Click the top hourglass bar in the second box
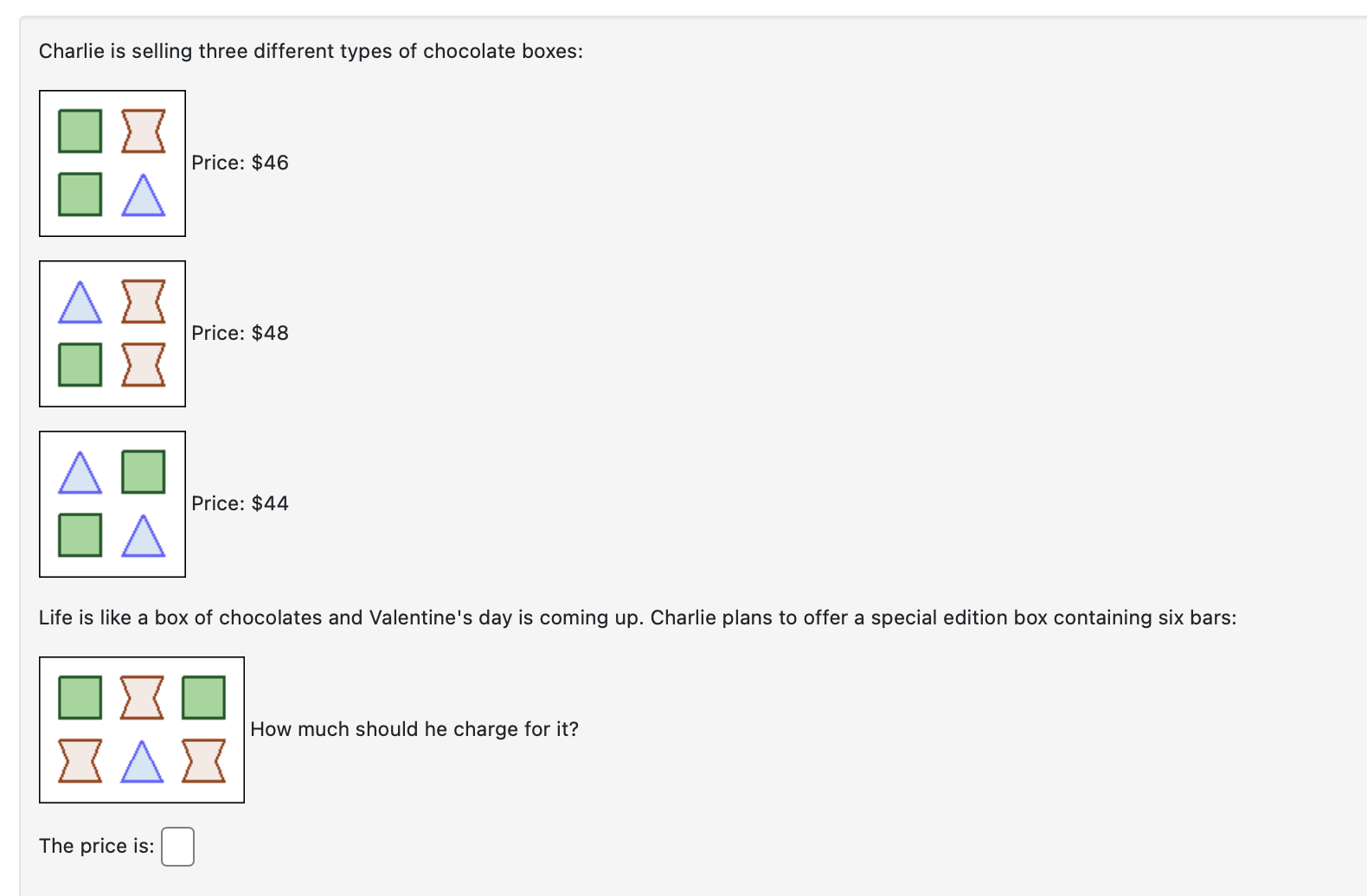The width and height of the screenshot is (1367, 896). pyautogui.click(x=143, y=303)
